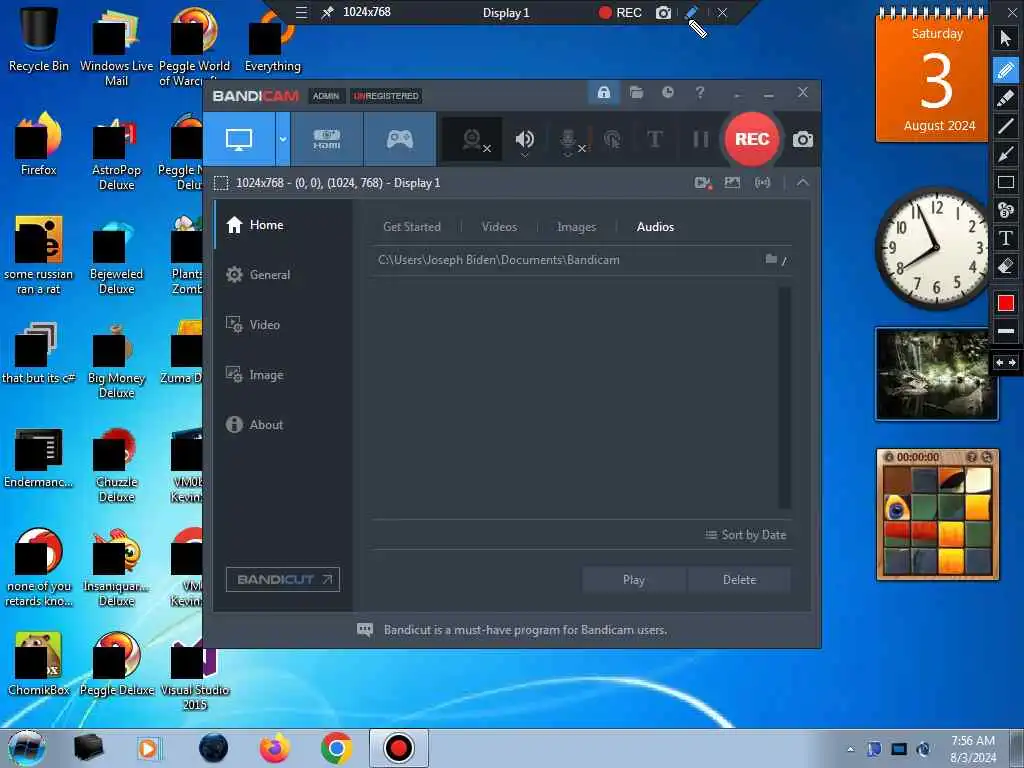The height and width of the screenshot is (768, 1024).
Task: Click the video recording status icon in Bandicam
Action: point(703,183)
